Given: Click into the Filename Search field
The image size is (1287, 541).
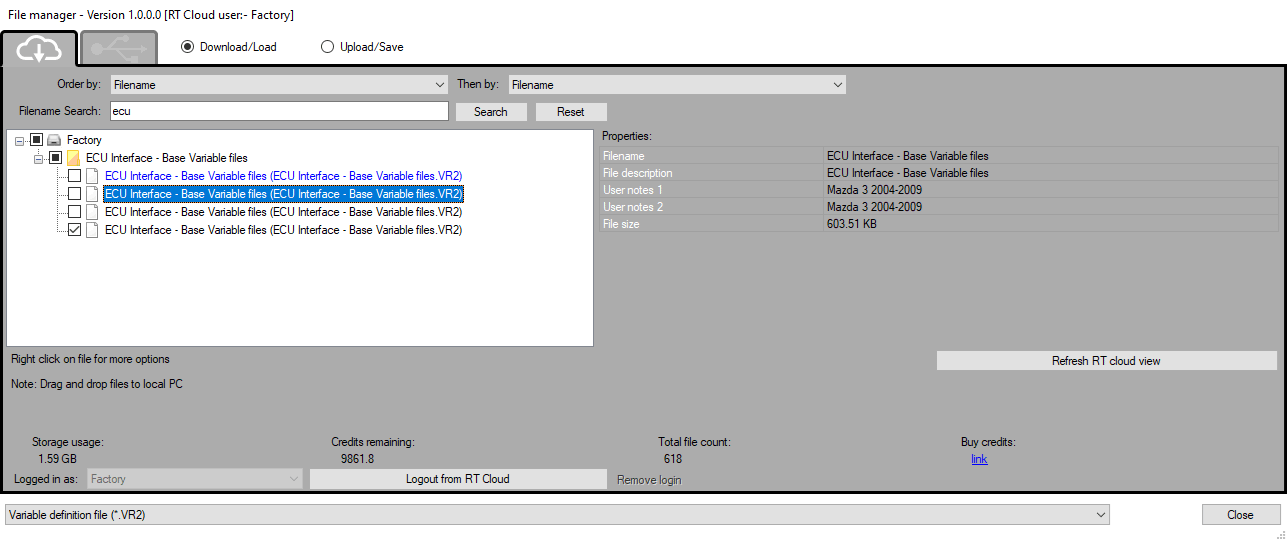Looking at the screenshot, I should pos(278,111).
